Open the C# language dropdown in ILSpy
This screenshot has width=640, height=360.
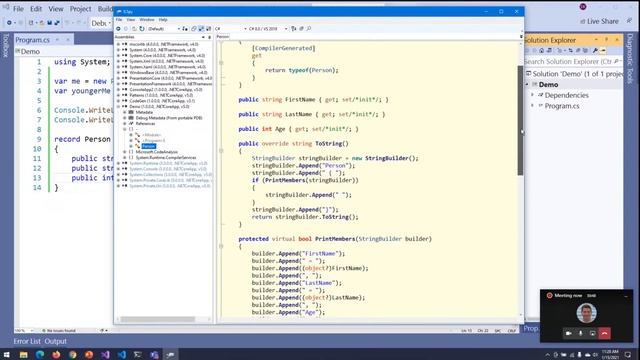coord(231,29)
